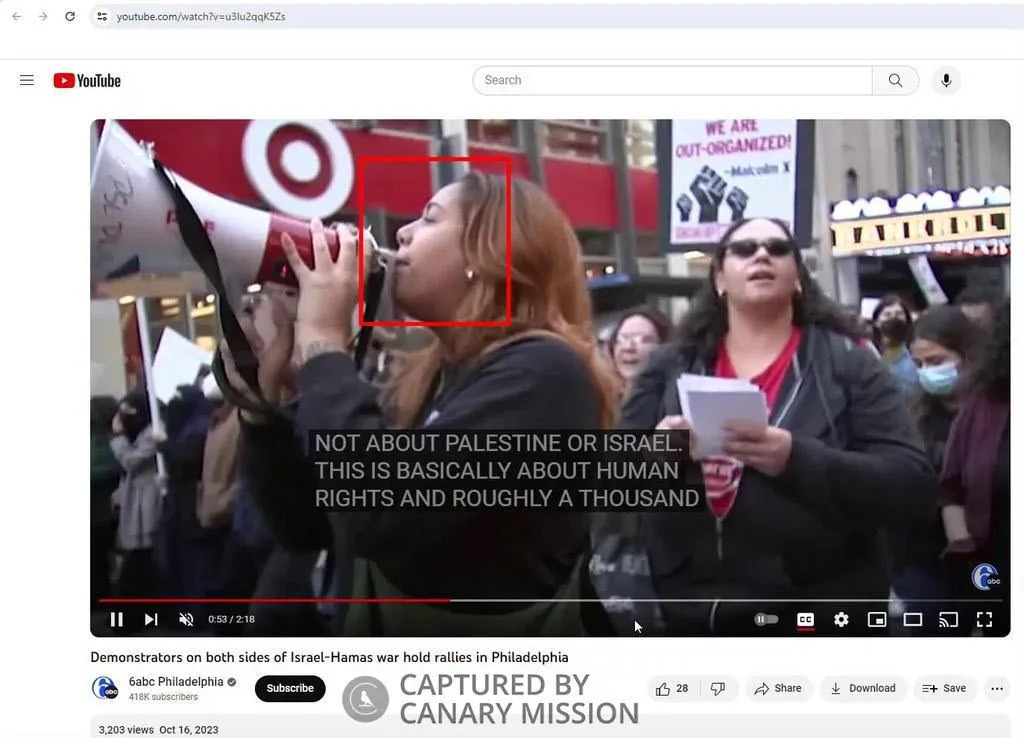Click the '418K subscribers' text

(x=163, y=697)
